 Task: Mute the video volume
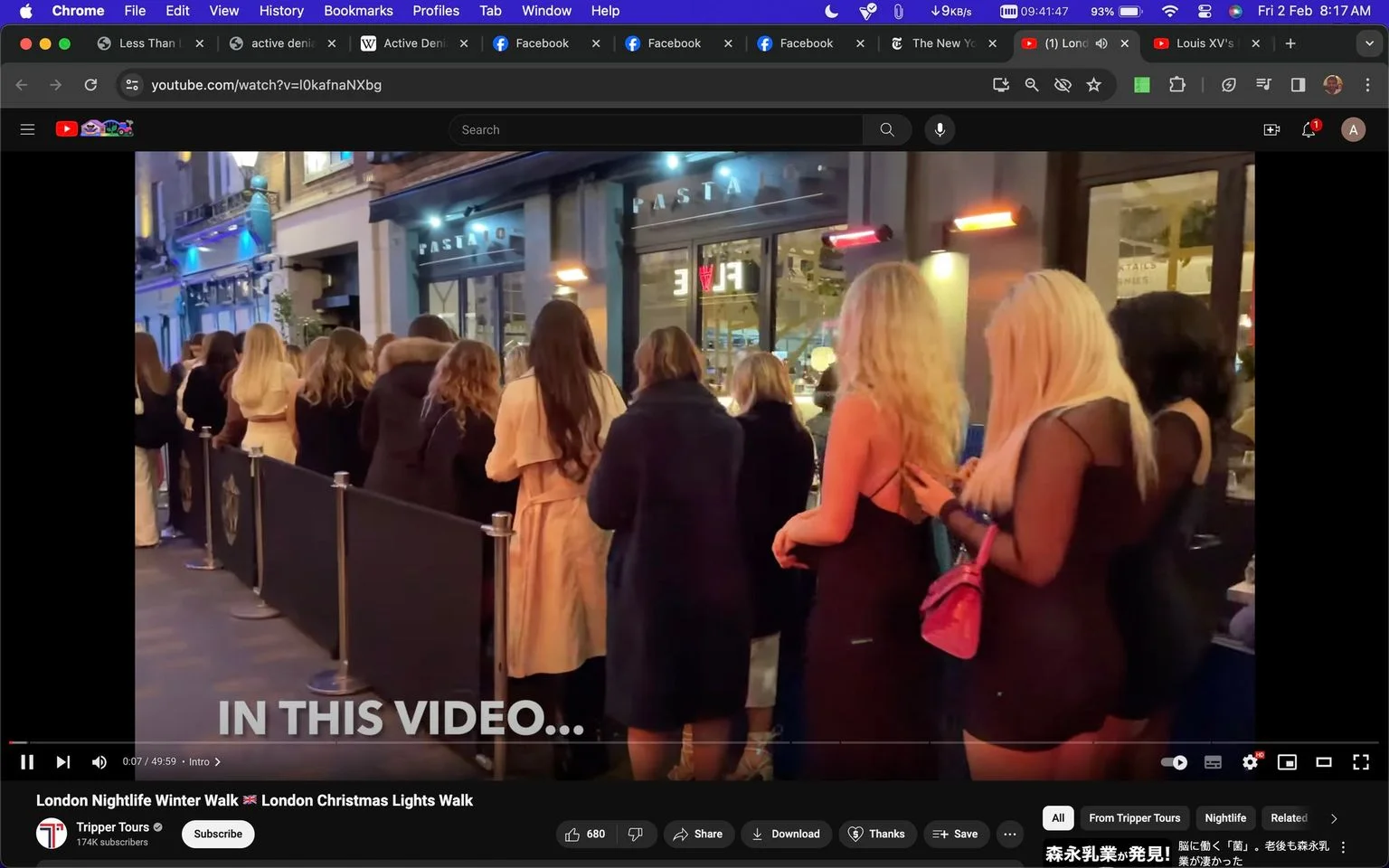point(99,761)
